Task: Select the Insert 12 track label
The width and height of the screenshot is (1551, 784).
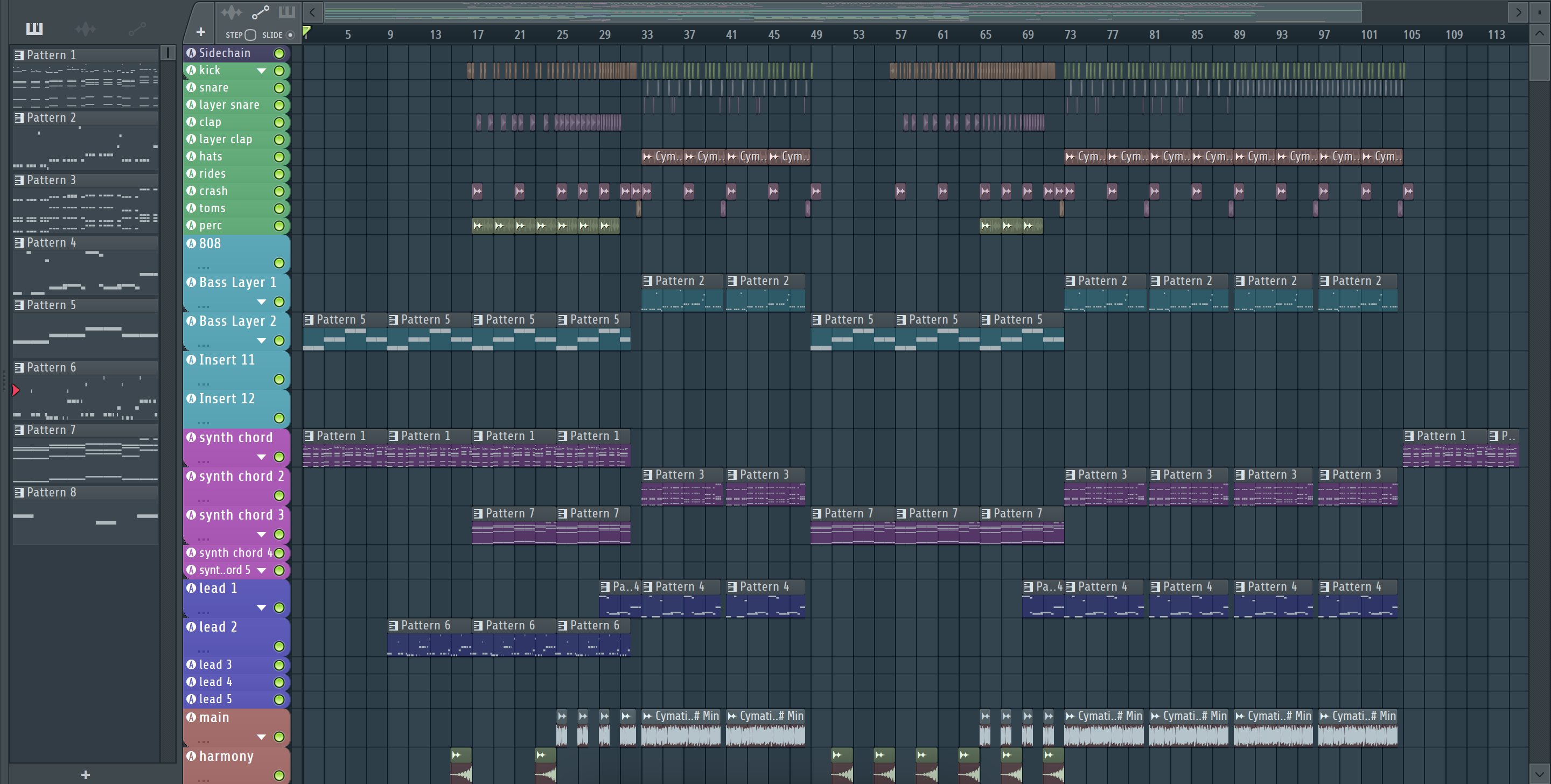Action: point(227,398)
